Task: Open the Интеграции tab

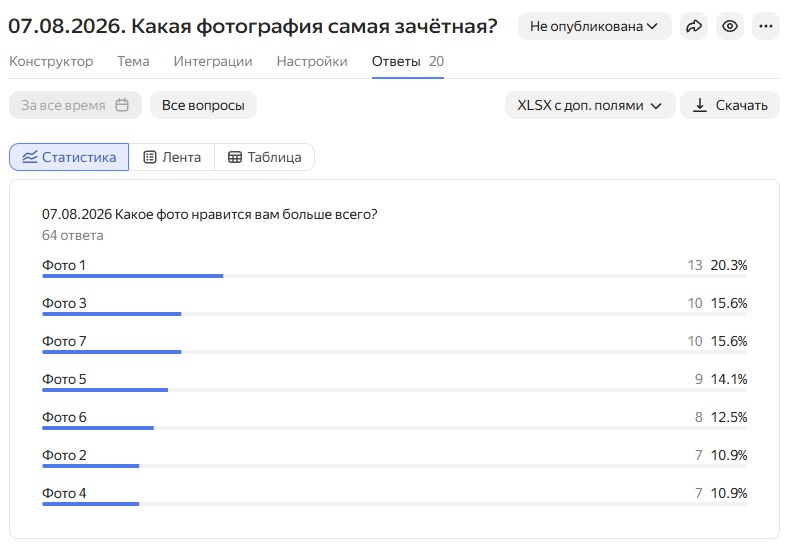Action: (x=213, y=61)
